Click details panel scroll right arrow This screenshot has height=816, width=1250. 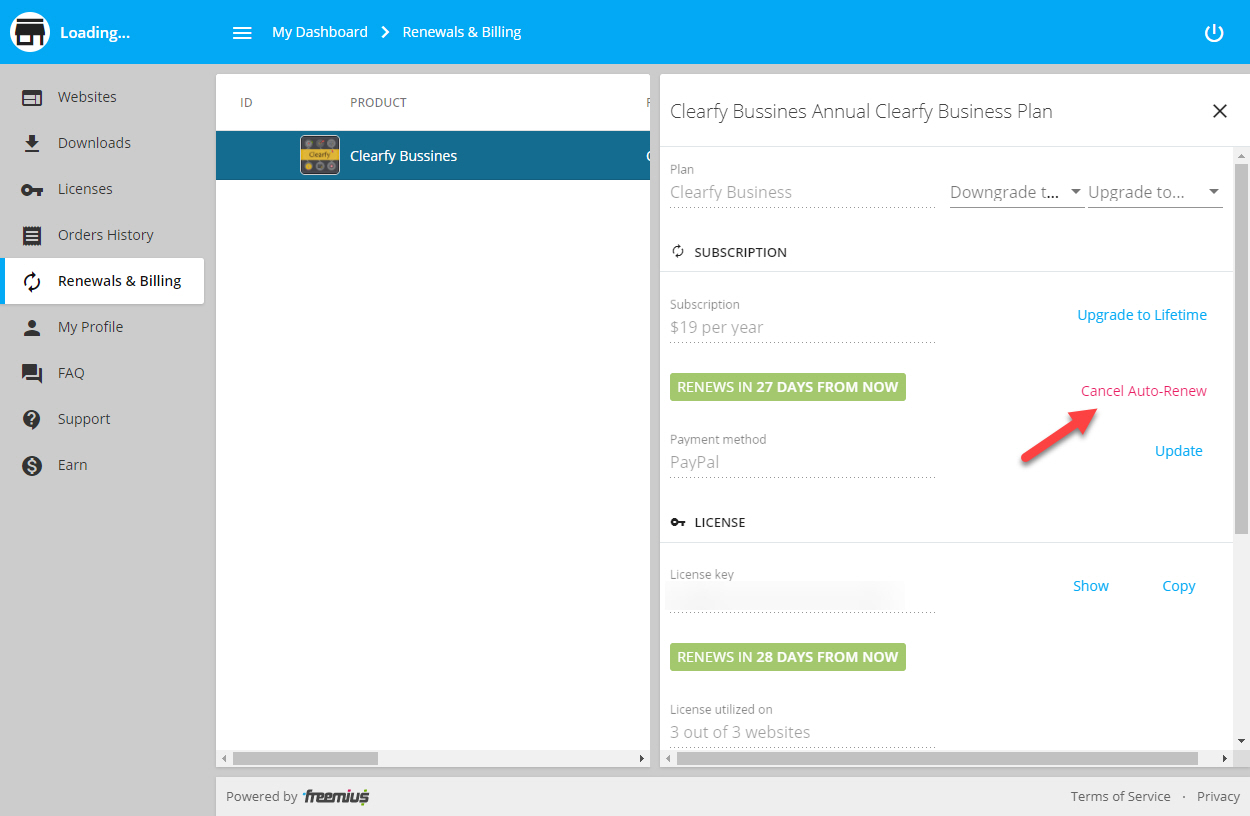1225,759
